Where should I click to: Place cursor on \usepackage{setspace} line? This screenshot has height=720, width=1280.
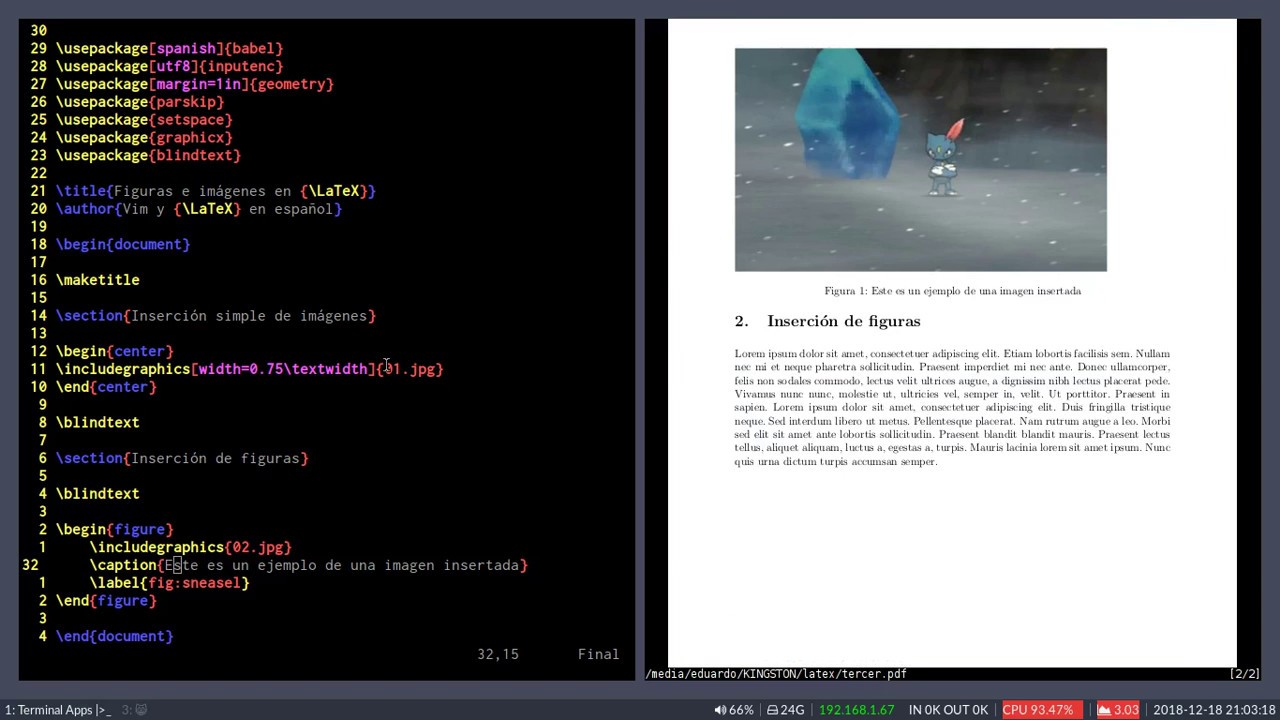point(144,120)
